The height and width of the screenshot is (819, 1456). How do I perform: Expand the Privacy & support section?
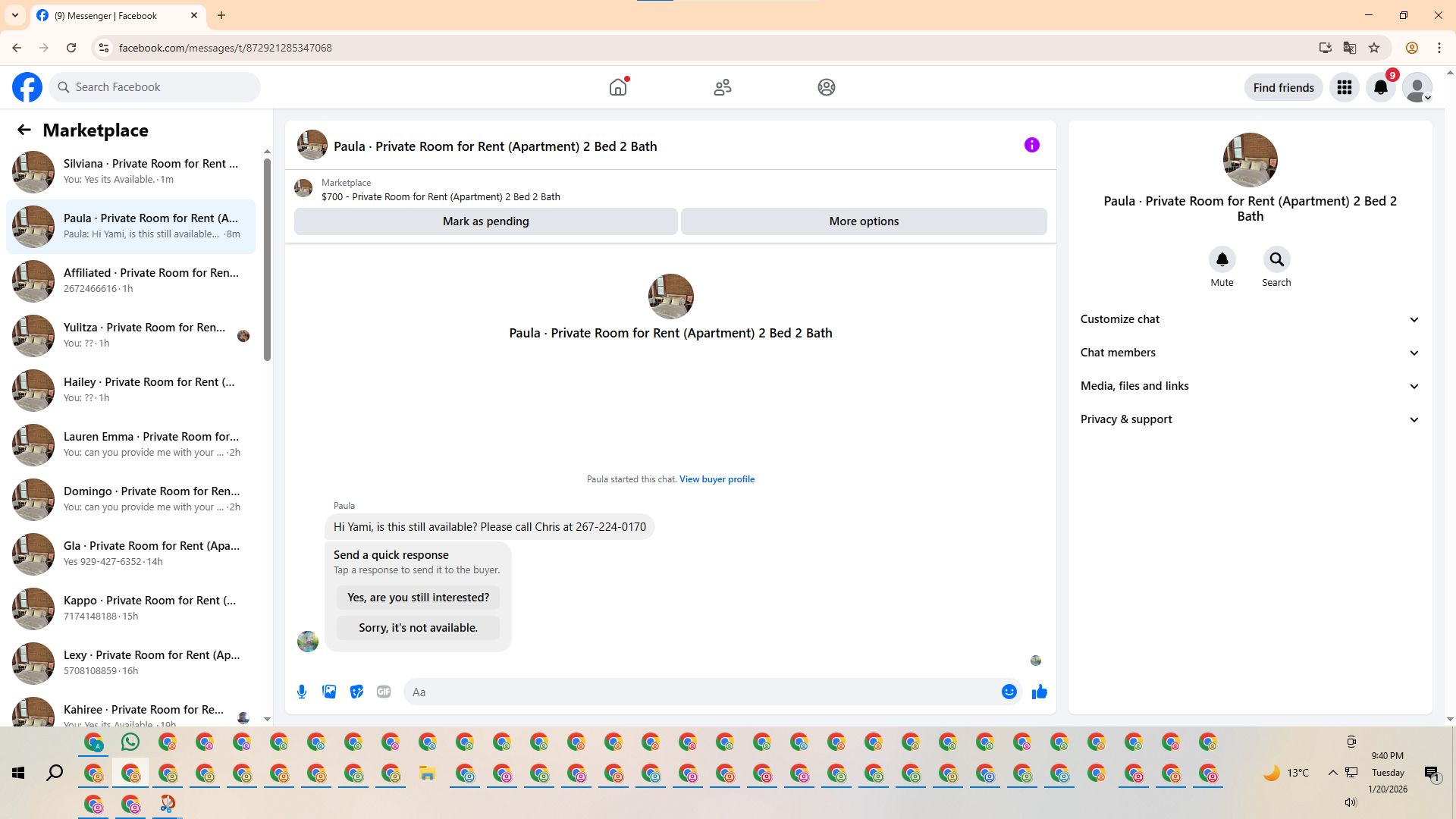tap(1250, 419)
